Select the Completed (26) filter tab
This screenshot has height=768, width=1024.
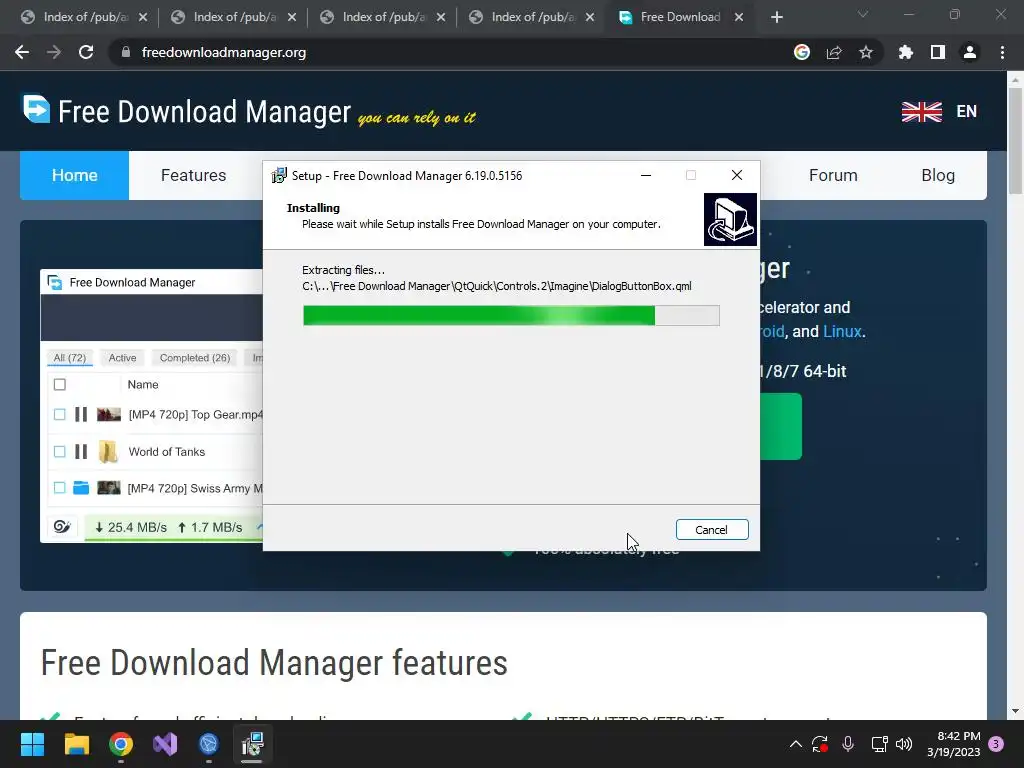(195, 358)
